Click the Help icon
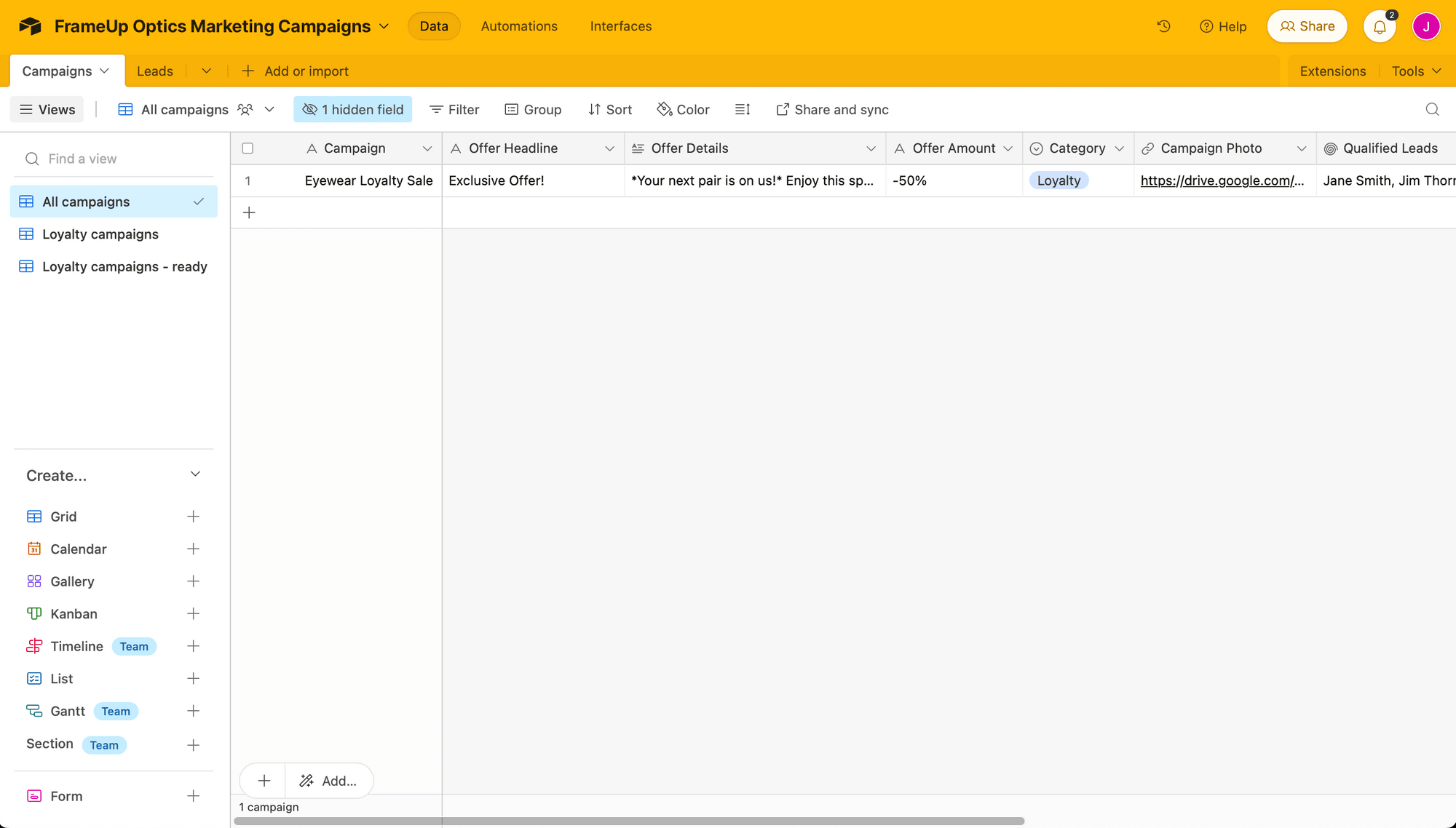This screenshot has width=1456, height=828. 1206,25
